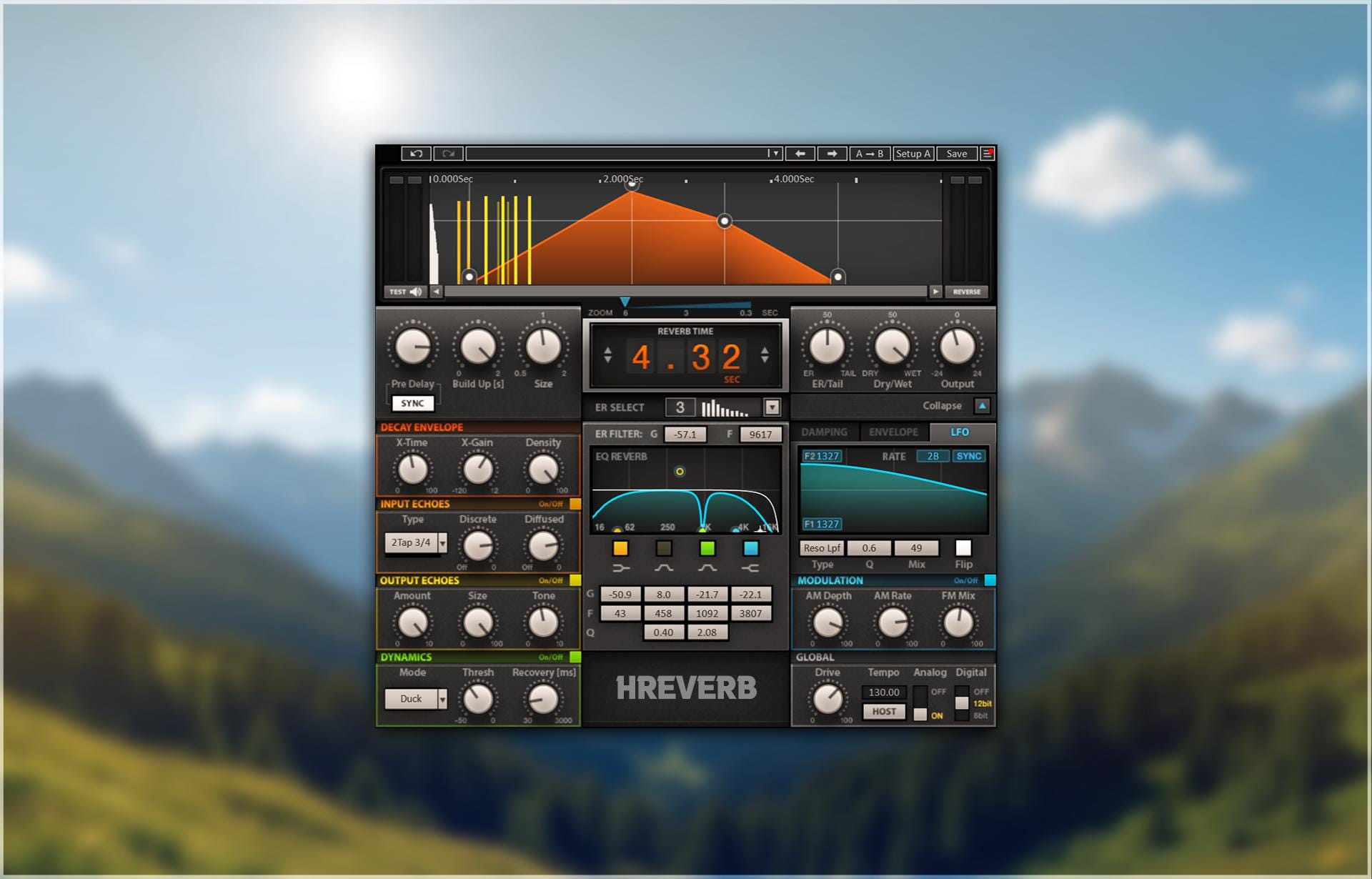Click the A to B copy button
The height and width of the screenshot is (879, 1372).
tap(870, 154)
